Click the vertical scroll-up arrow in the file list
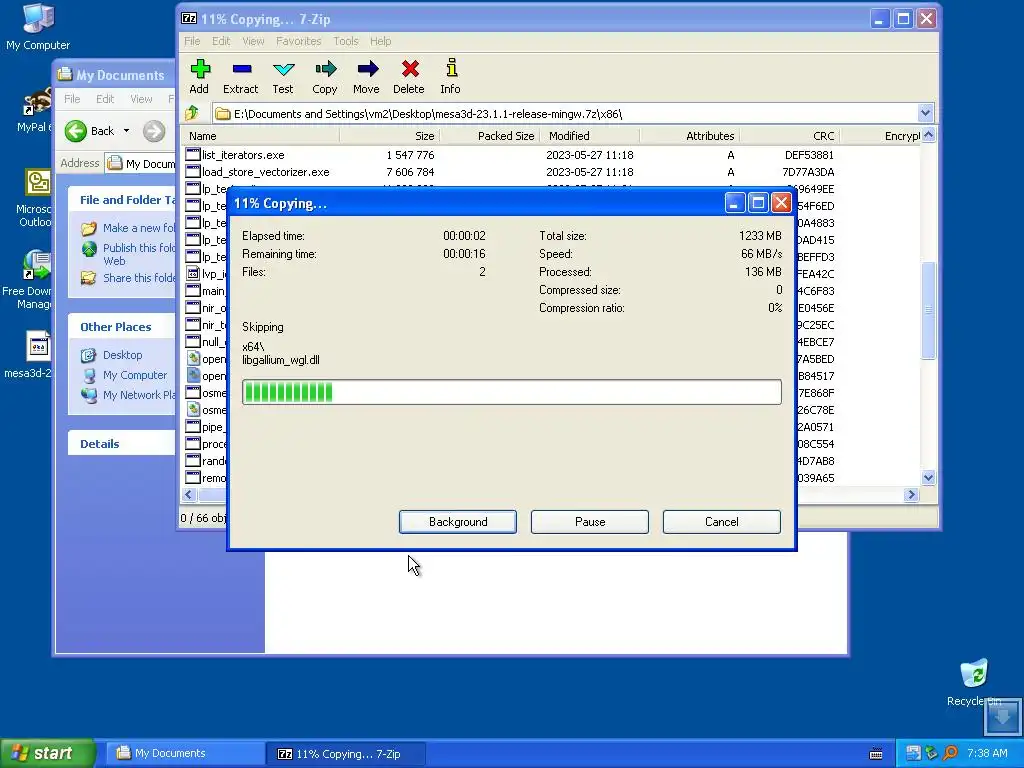The width and height of the screenshot is (1024, 768). [x=928, y=136]
